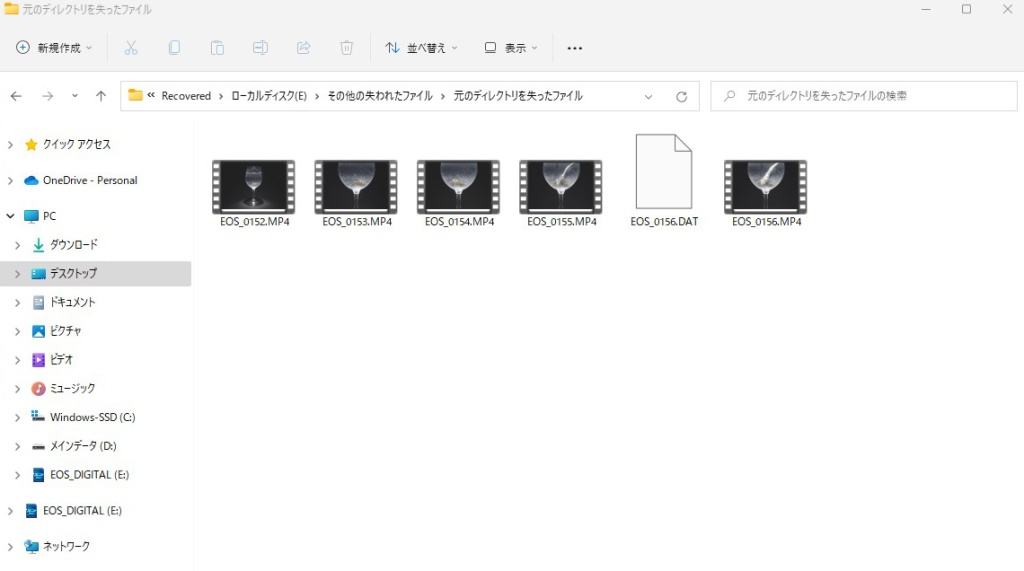The height and width of the screenshot is (571, 1024).
Task: Refresh the current folder view
Action: click(681, 97)
